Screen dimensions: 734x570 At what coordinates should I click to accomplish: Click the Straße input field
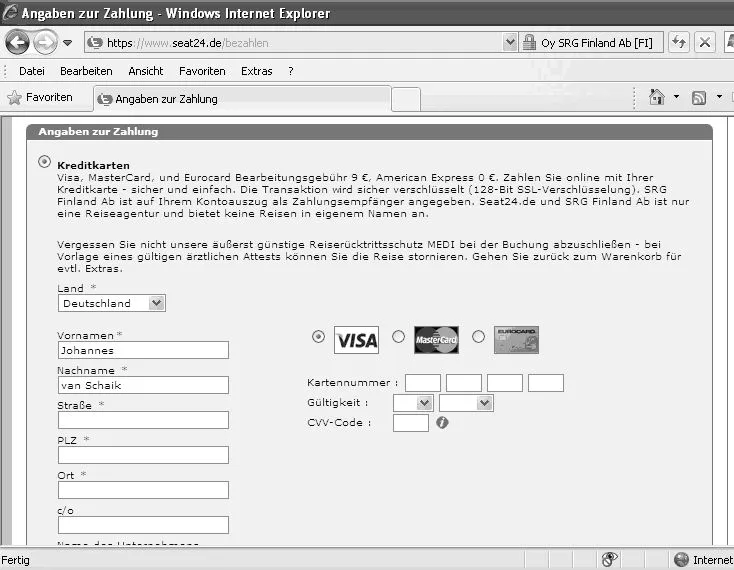[x=143, y=420]
